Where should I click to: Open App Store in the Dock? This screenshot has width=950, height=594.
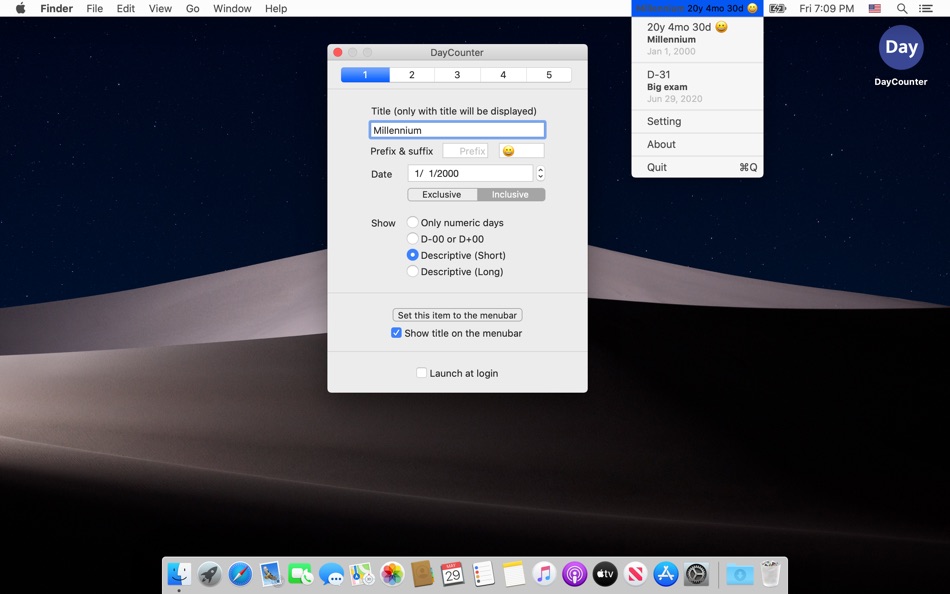pos(665,573)
